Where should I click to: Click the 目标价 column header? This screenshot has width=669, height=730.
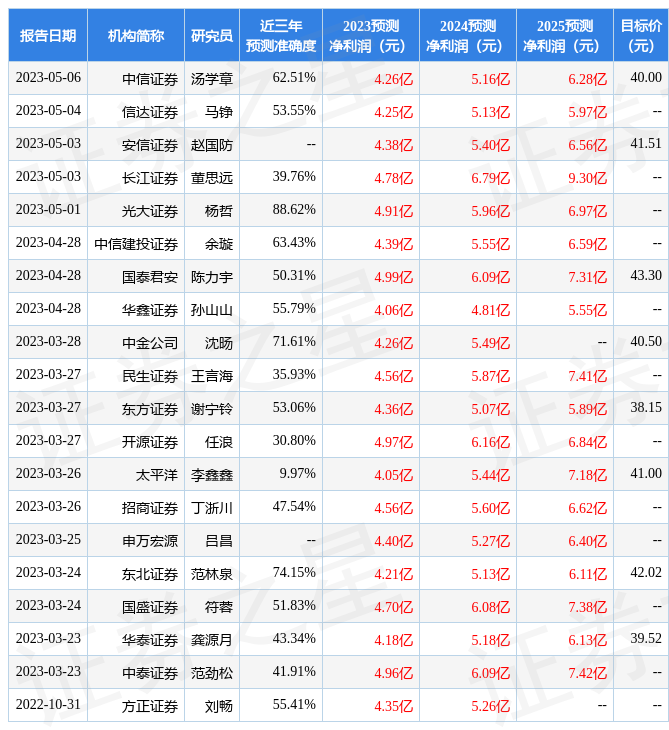pyautogui.click(x=641, y=36)
